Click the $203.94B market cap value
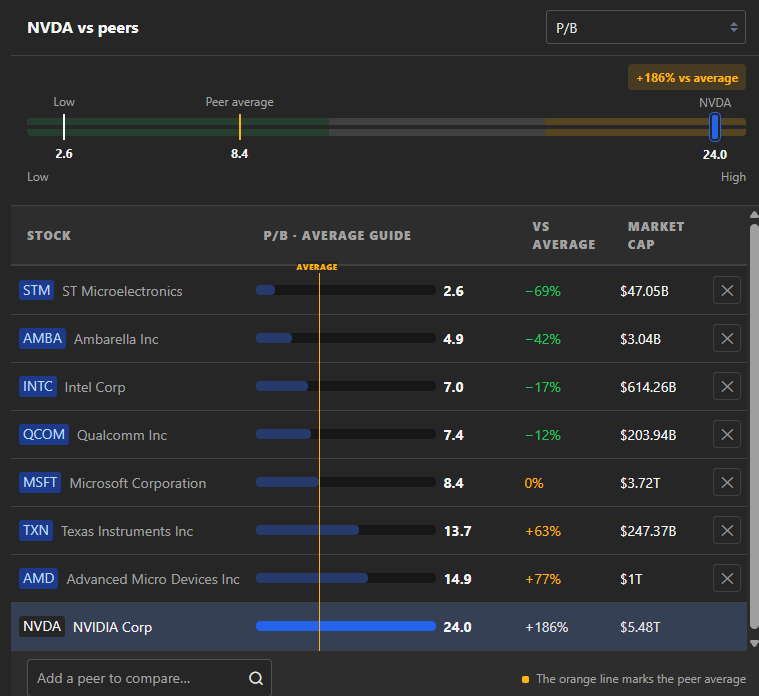This screenshot has height=696, width=759. tap(648, 435)
